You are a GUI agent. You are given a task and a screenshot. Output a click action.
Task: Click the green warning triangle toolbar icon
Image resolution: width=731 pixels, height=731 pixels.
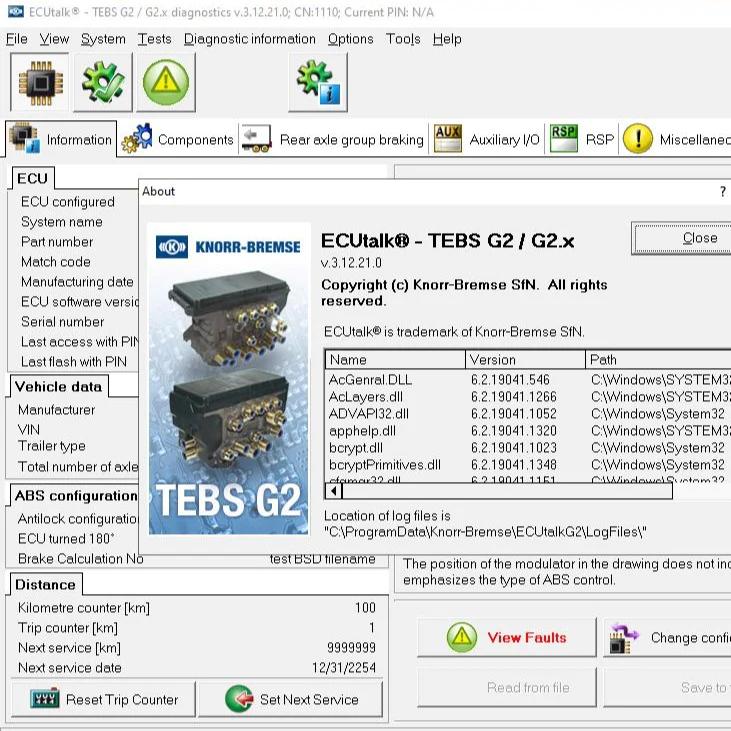[166, 83]
